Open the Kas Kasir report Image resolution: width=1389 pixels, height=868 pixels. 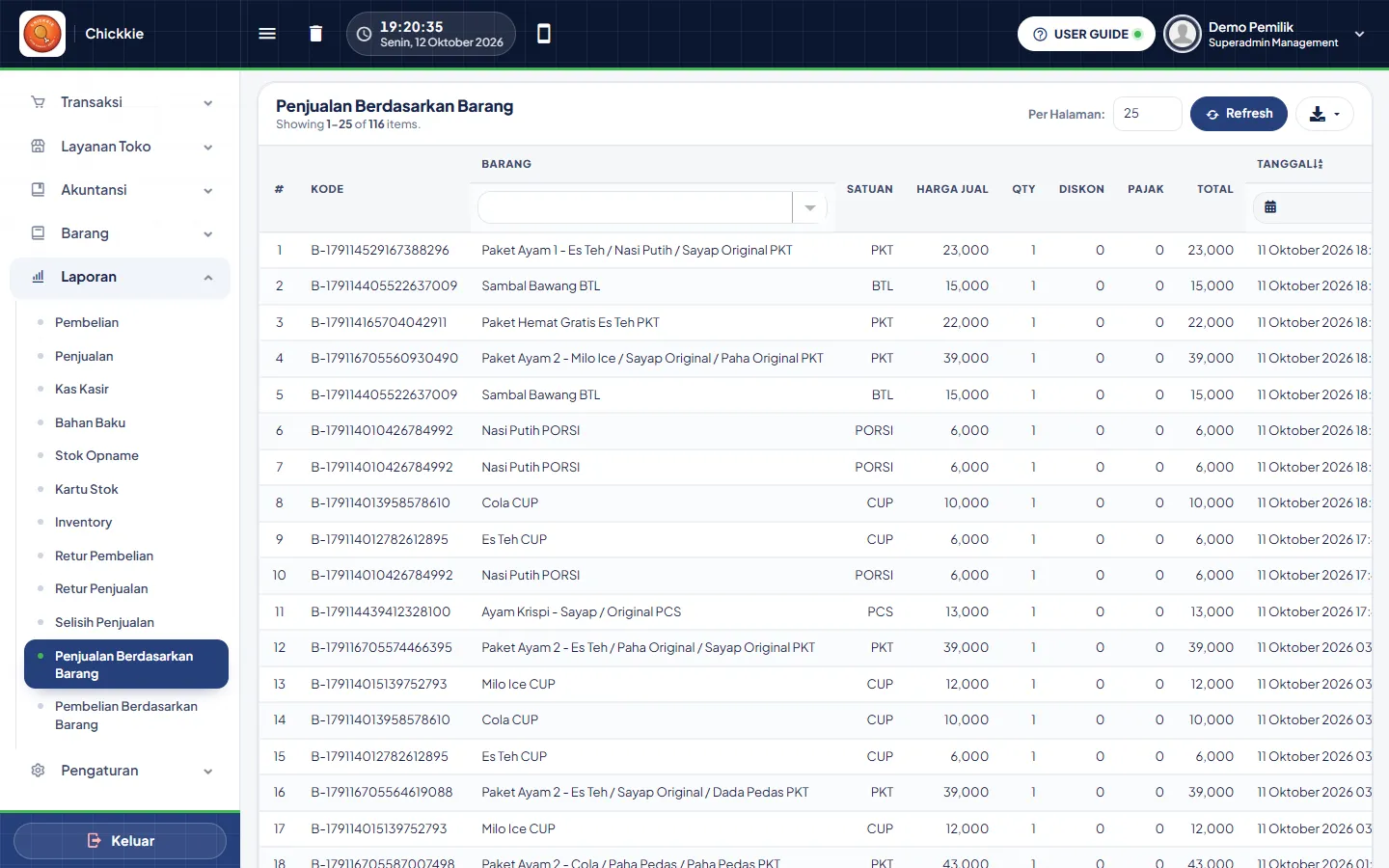point(82,389)
